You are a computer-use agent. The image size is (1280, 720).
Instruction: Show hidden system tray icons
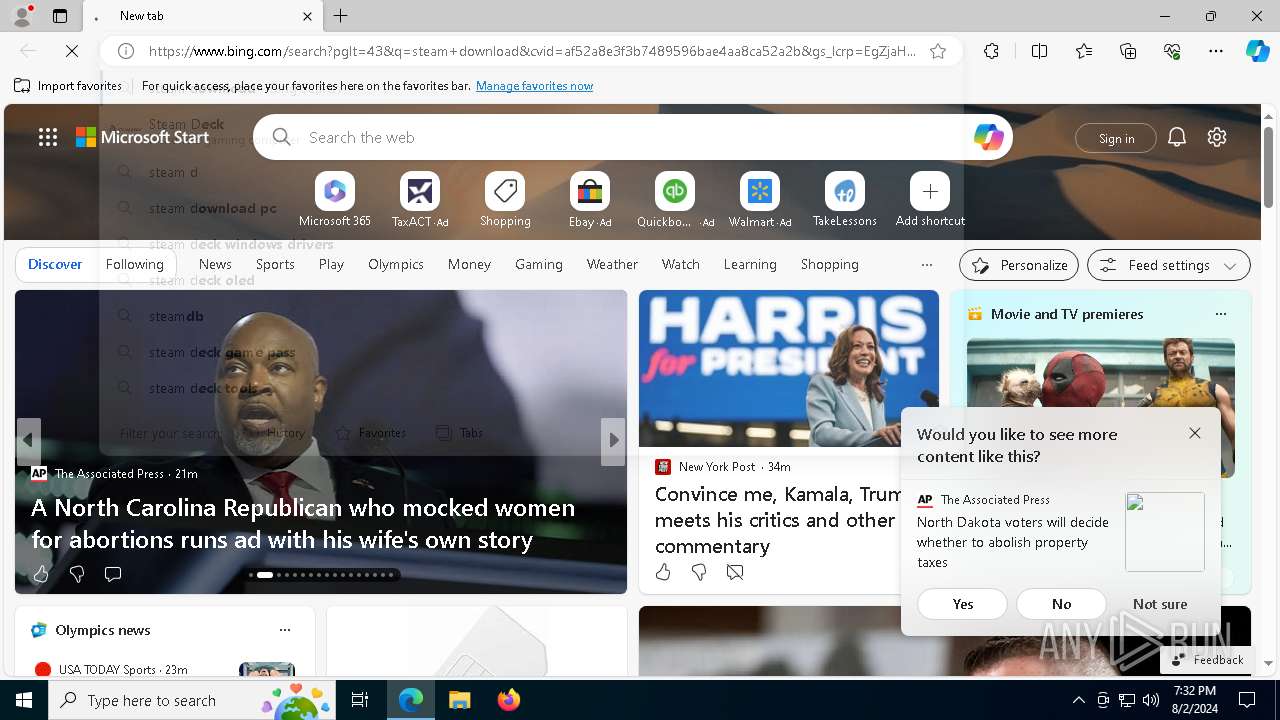[x=1078, y=700]
